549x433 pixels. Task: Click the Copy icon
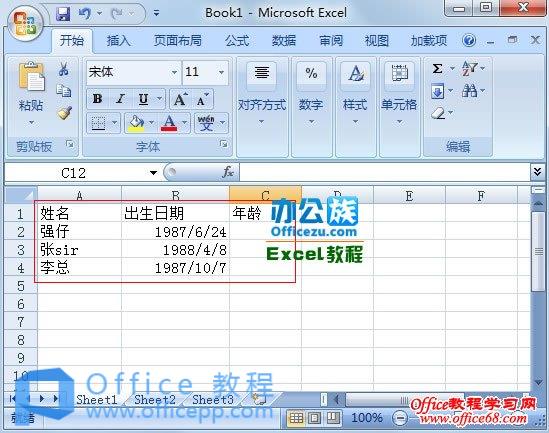pyautogui.click(x=64, y=91)
